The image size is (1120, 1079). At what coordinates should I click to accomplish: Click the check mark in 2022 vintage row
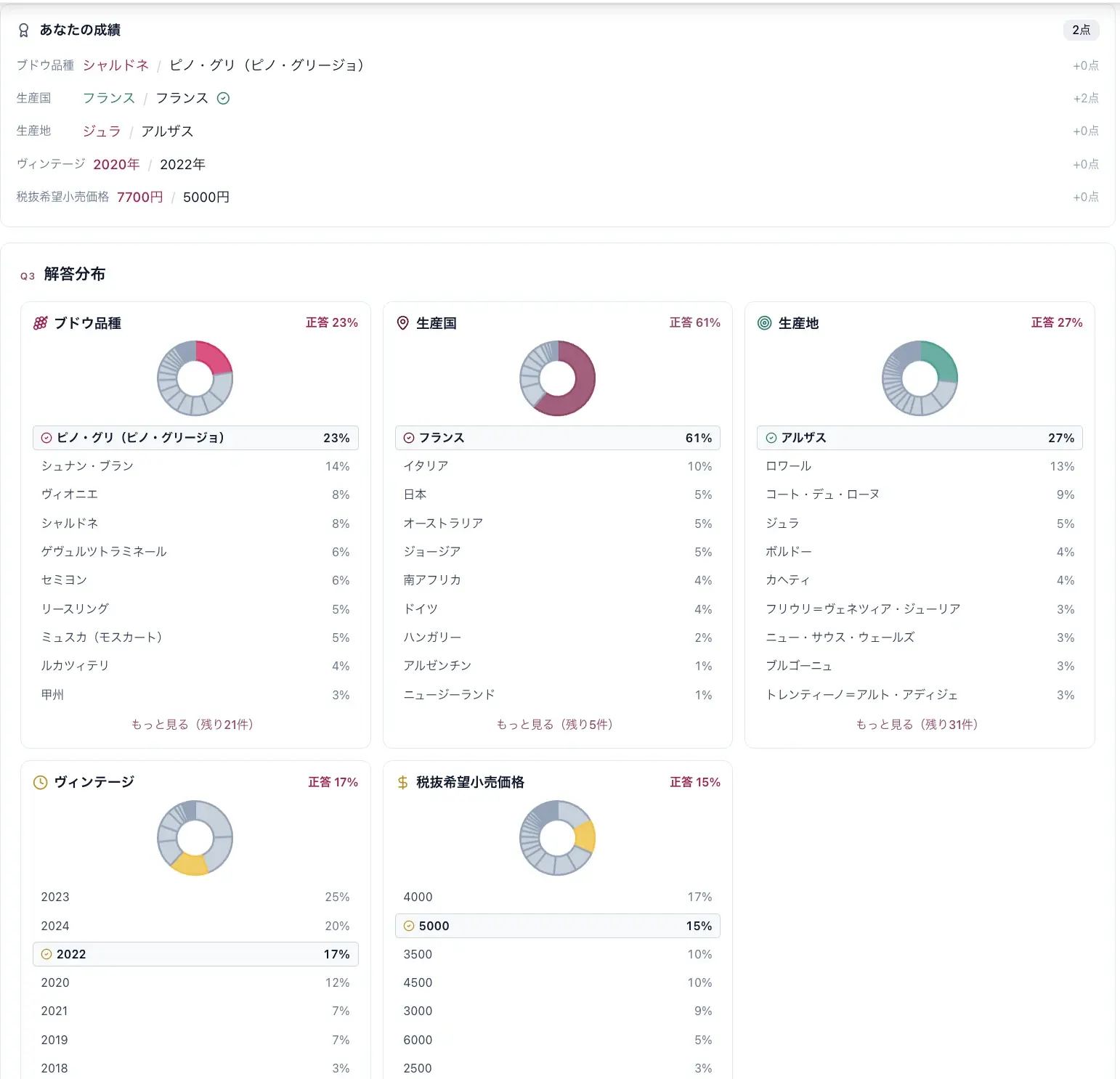[46, 954]
